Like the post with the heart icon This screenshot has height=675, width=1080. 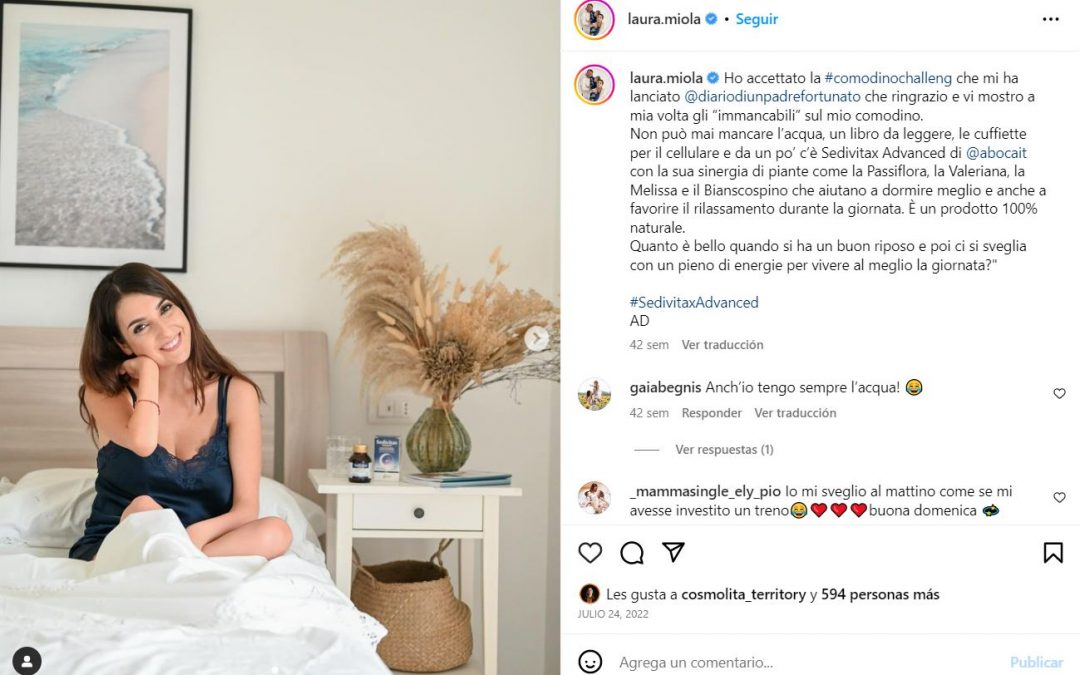coord(590,552)
